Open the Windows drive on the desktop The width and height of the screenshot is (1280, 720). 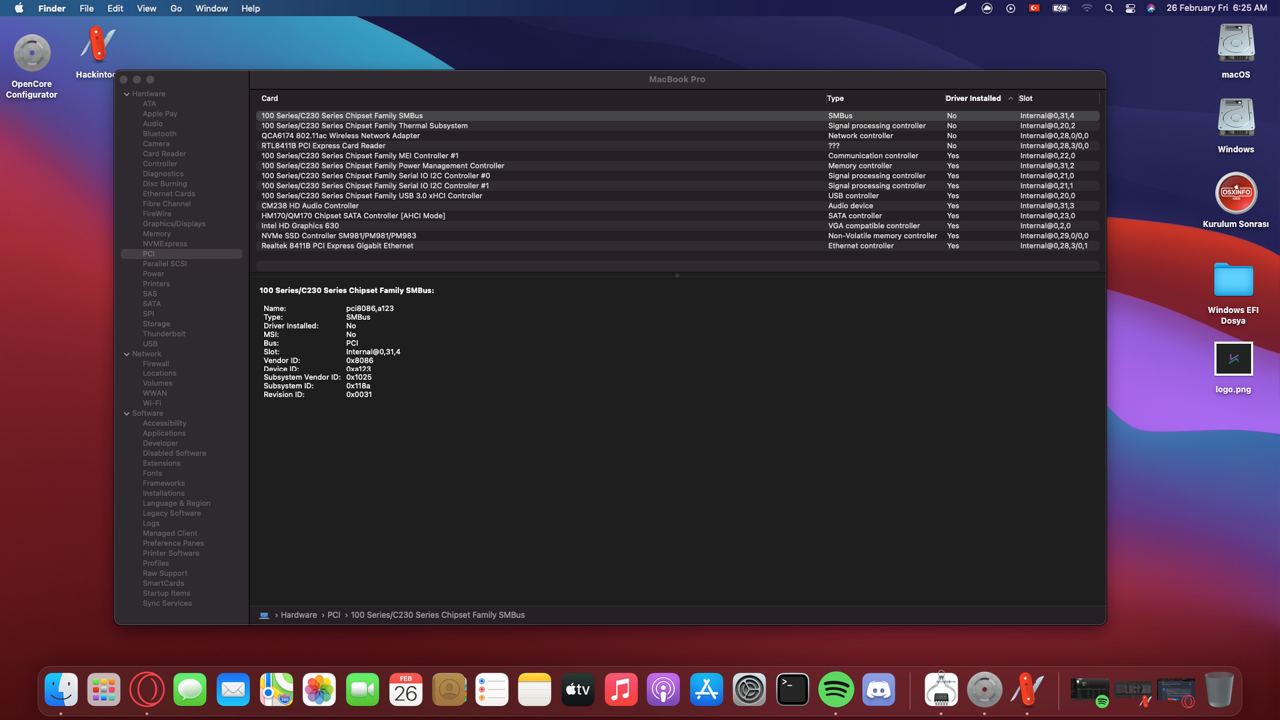tap(1236, 118)
